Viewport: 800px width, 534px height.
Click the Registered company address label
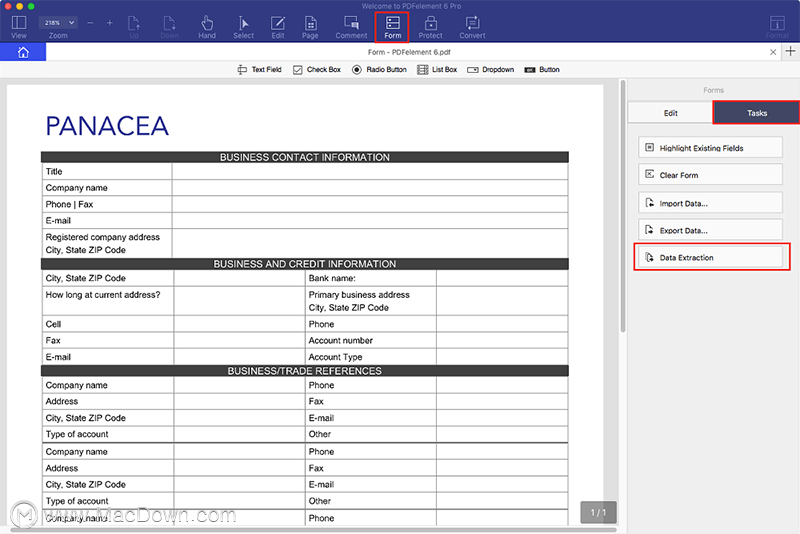coord(103,237)
